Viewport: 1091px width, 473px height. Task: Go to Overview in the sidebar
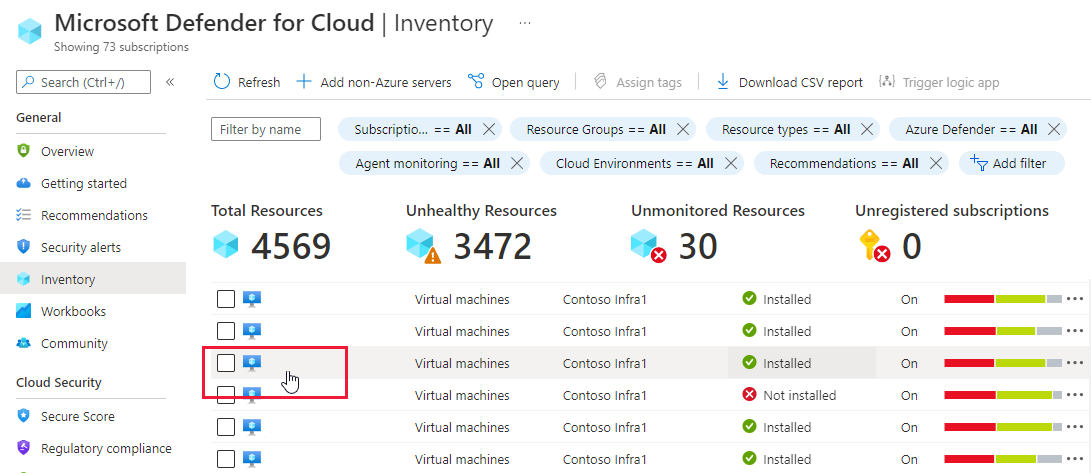[x=67, y=151]
